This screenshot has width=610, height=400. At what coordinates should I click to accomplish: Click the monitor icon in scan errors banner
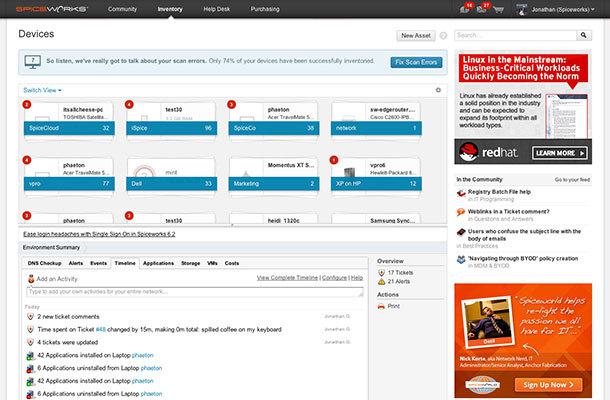(x=33, y=61)
